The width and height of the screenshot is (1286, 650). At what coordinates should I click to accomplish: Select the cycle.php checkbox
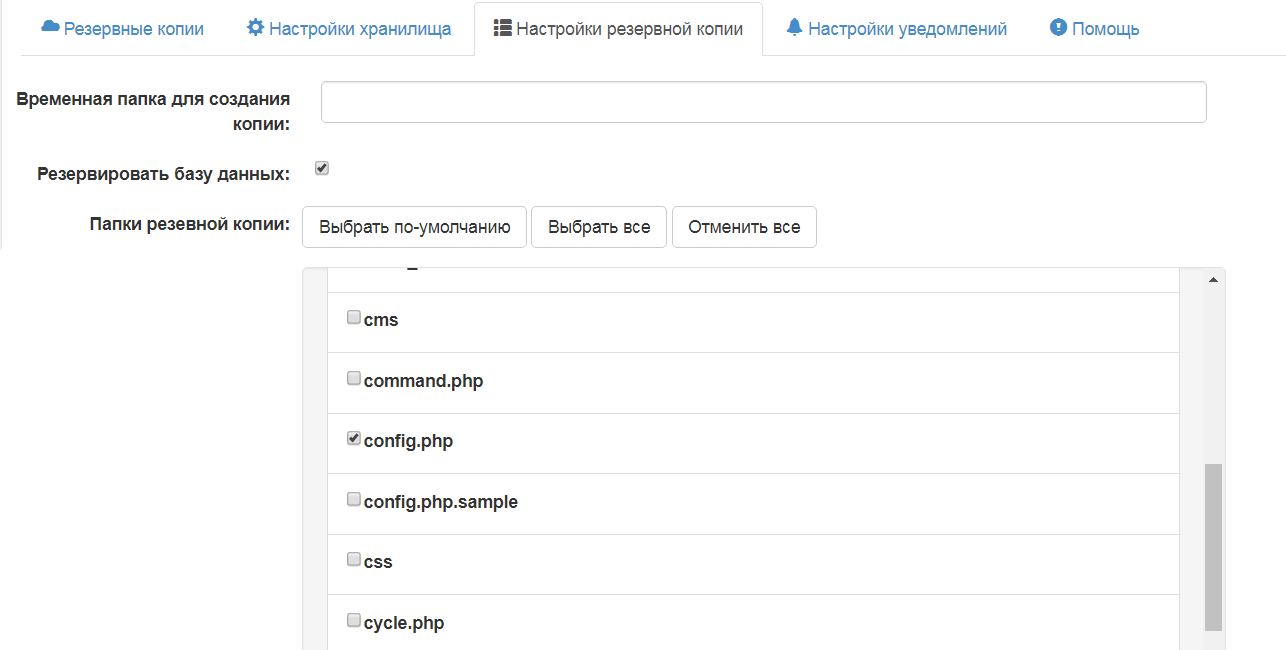(353, 619)
